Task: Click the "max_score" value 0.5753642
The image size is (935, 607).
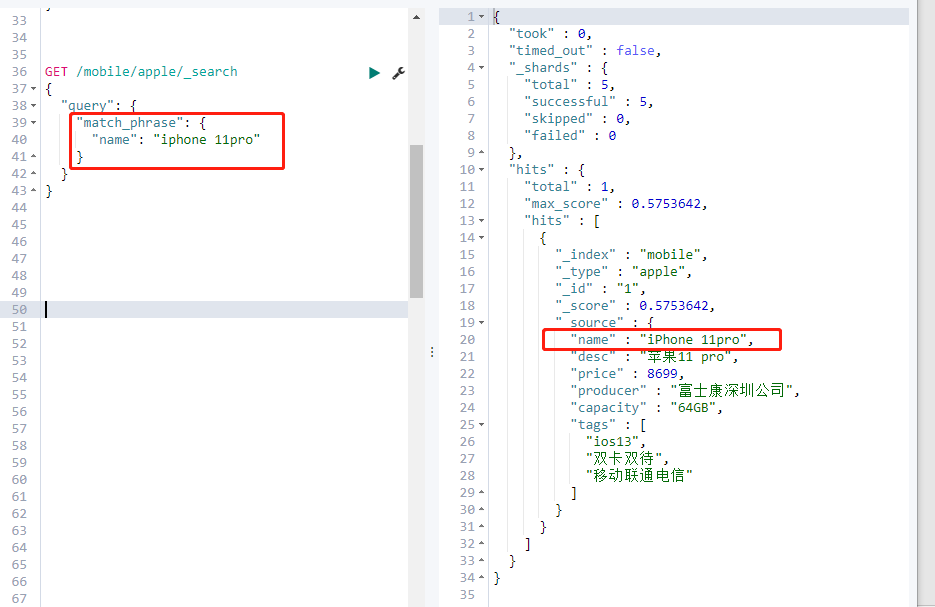Action: click(x=666, y=204)
